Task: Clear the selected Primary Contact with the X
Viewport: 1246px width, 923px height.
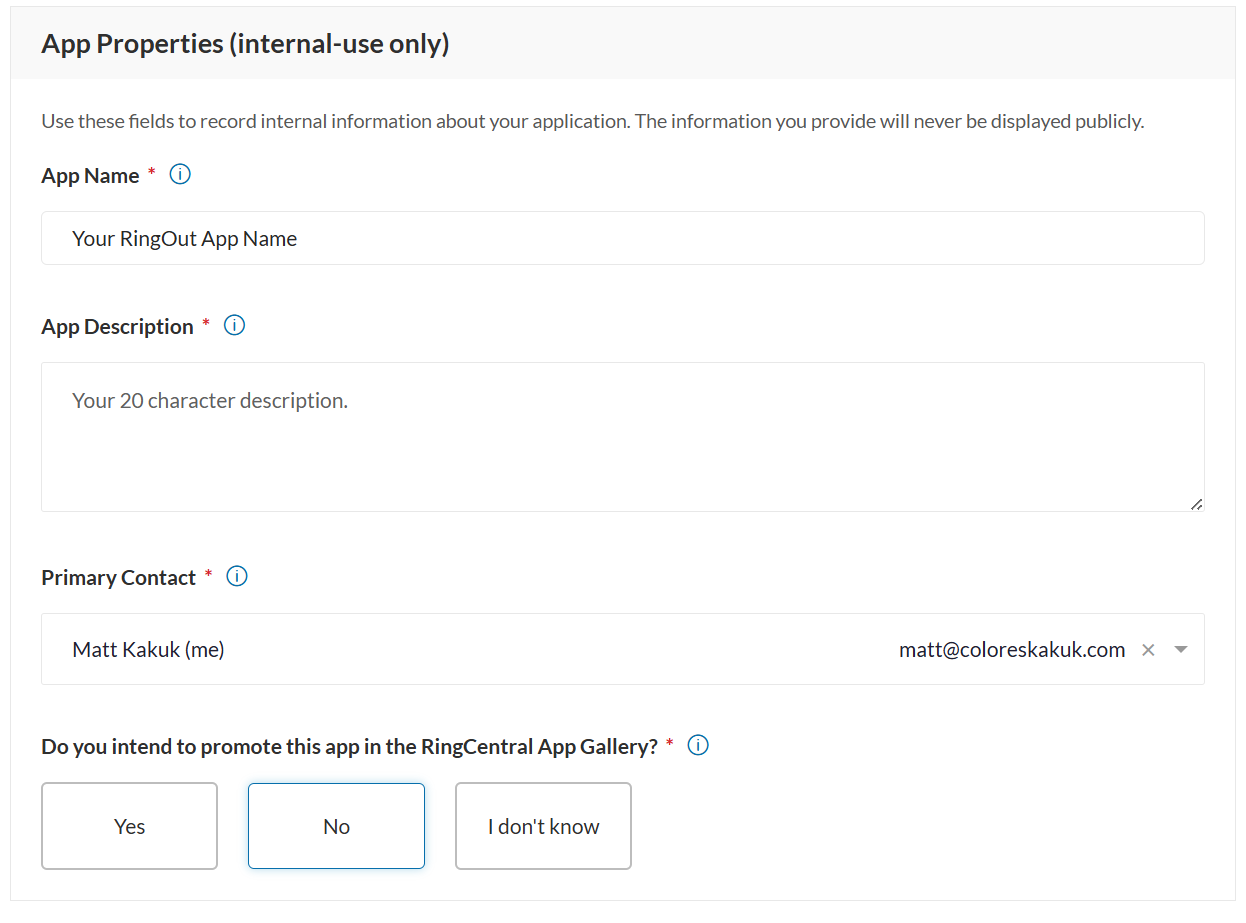Action: click(1148, 650)
